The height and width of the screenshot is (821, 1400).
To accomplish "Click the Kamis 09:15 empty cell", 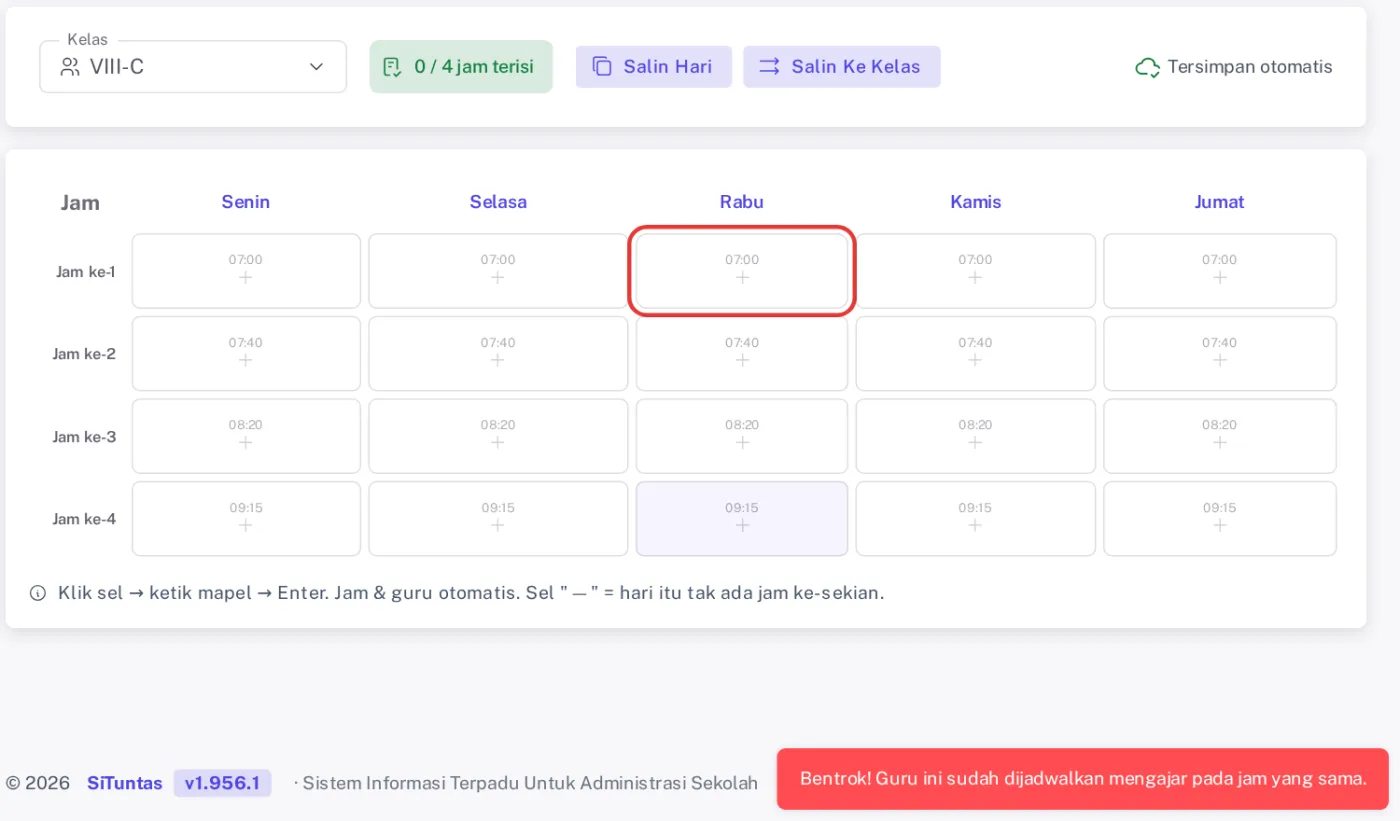I will 976,519.
